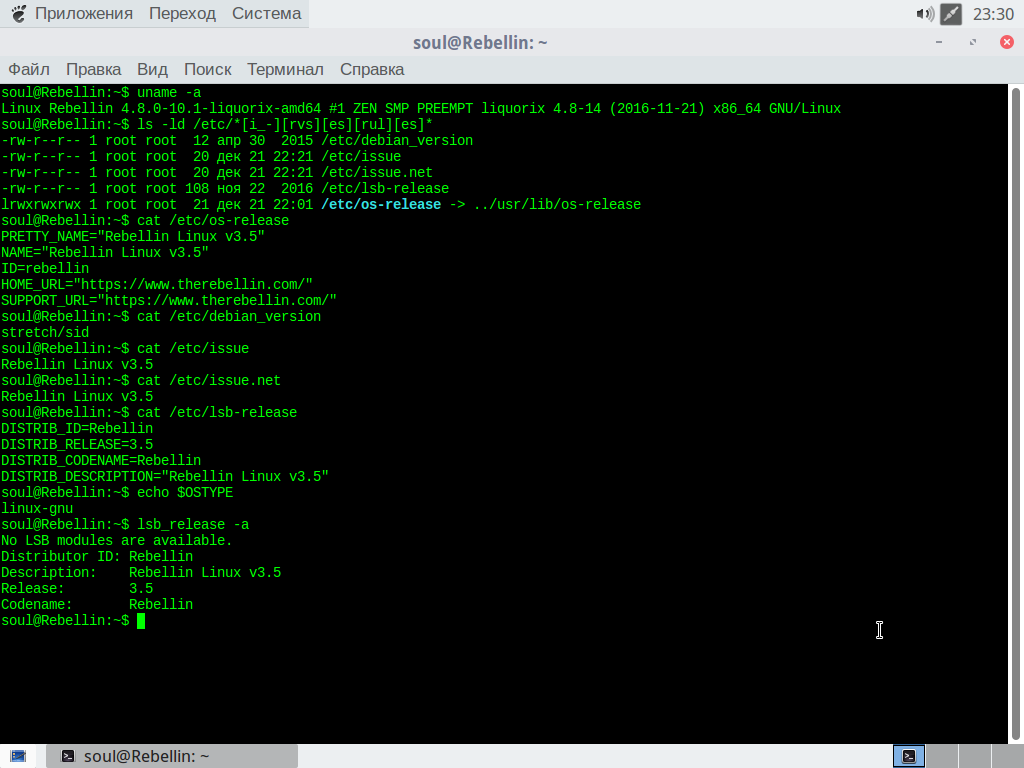Open the volume speaker applet
This screenshot has width=1024, height=768.
coord(925,14)
